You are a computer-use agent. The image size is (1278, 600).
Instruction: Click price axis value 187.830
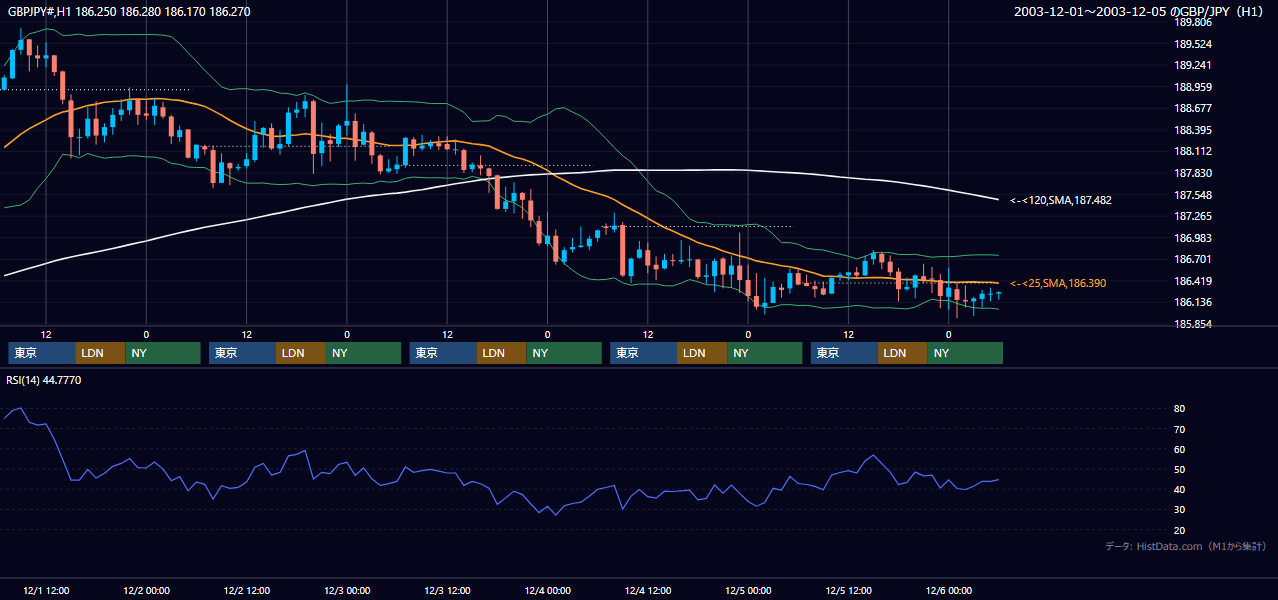click(1192, 173)
